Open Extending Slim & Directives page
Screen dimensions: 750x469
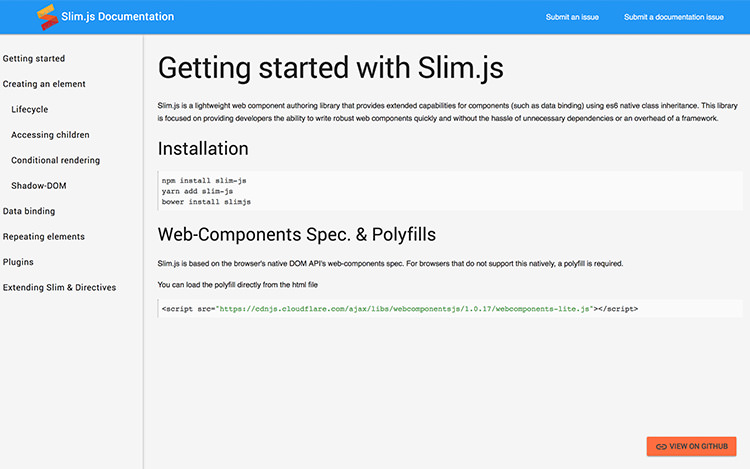coord(59,287)
